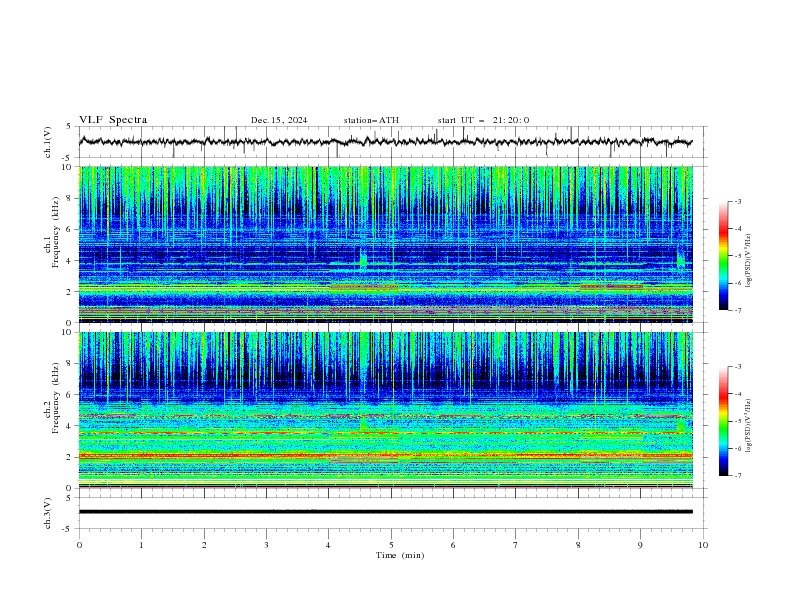Click the "0" tick on time axis
Image resolution: width=792 pixels, height=612 pixels.
(x=79, y=545)
